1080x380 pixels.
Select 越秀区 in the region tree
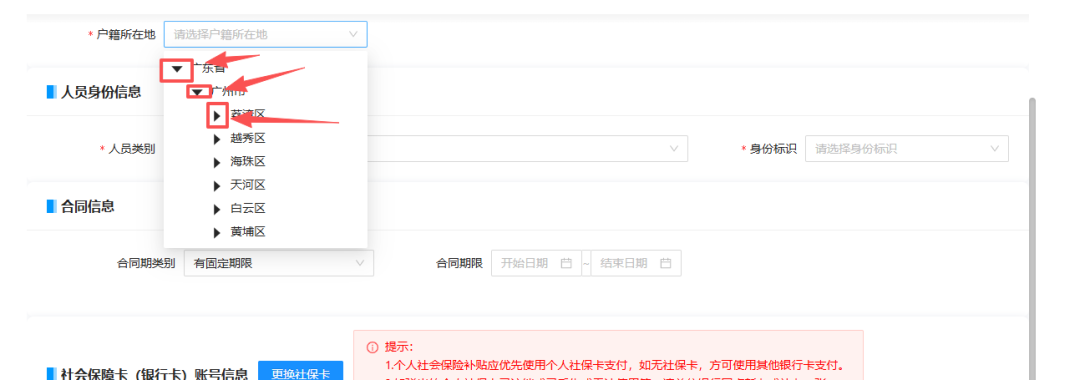(x=248, y=139)
